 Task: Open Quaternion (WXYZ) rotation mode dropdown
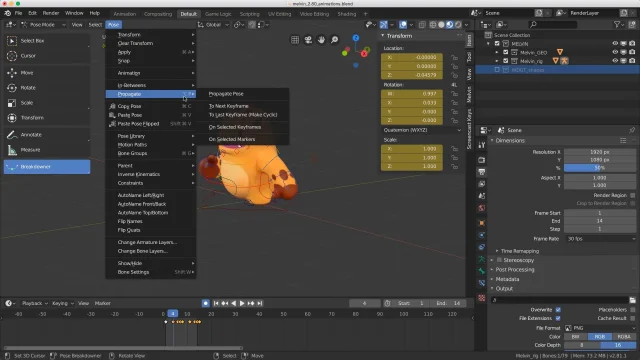422,130
